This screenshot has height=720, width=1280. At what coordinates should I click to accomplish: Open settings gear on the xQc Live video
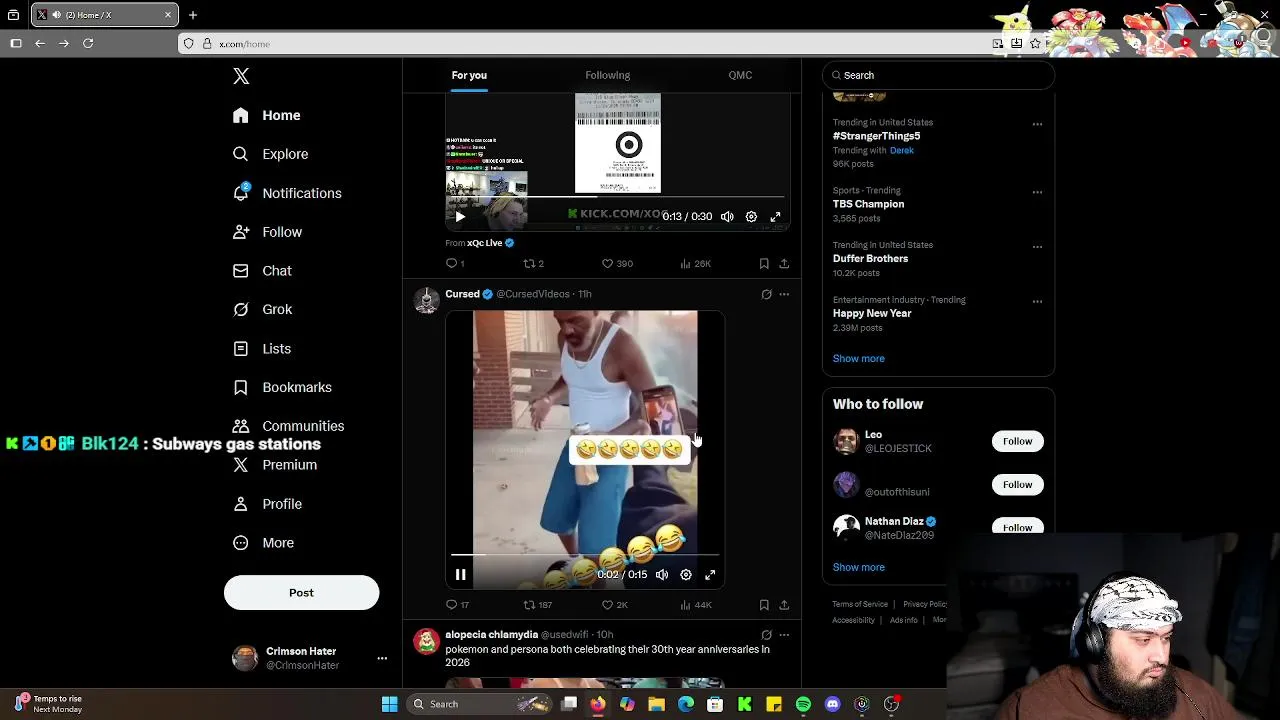(x=751, y=217)
